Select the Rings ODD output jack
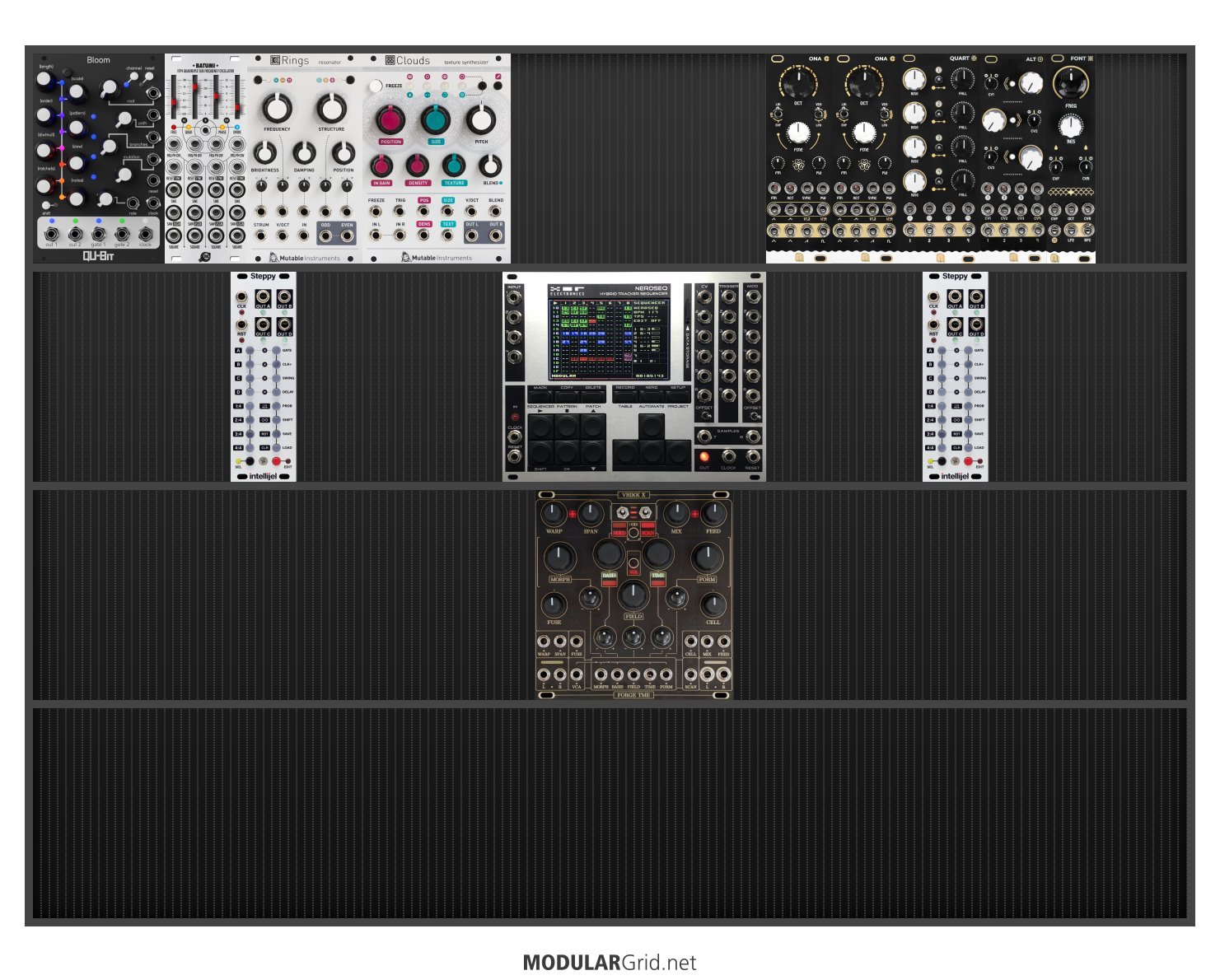Screen dimensions: 1220x980 click(325, 236)
